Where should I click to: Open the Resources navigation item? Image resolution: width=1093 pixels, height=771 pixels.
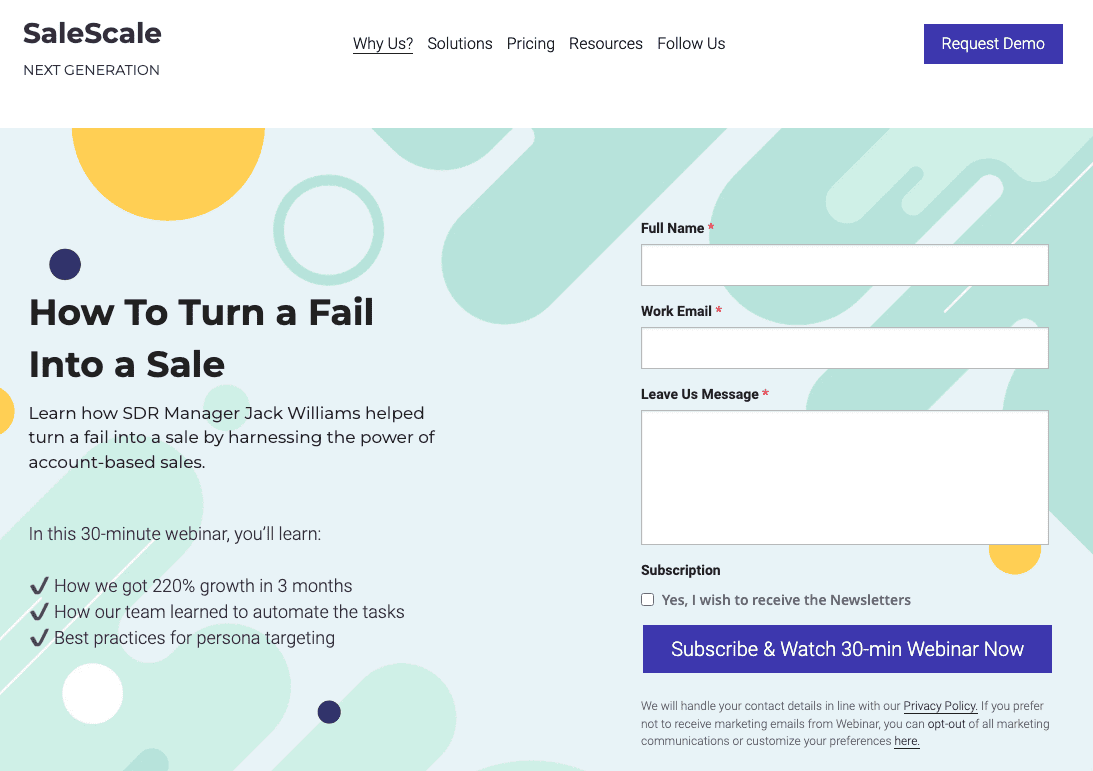point(606,44)
